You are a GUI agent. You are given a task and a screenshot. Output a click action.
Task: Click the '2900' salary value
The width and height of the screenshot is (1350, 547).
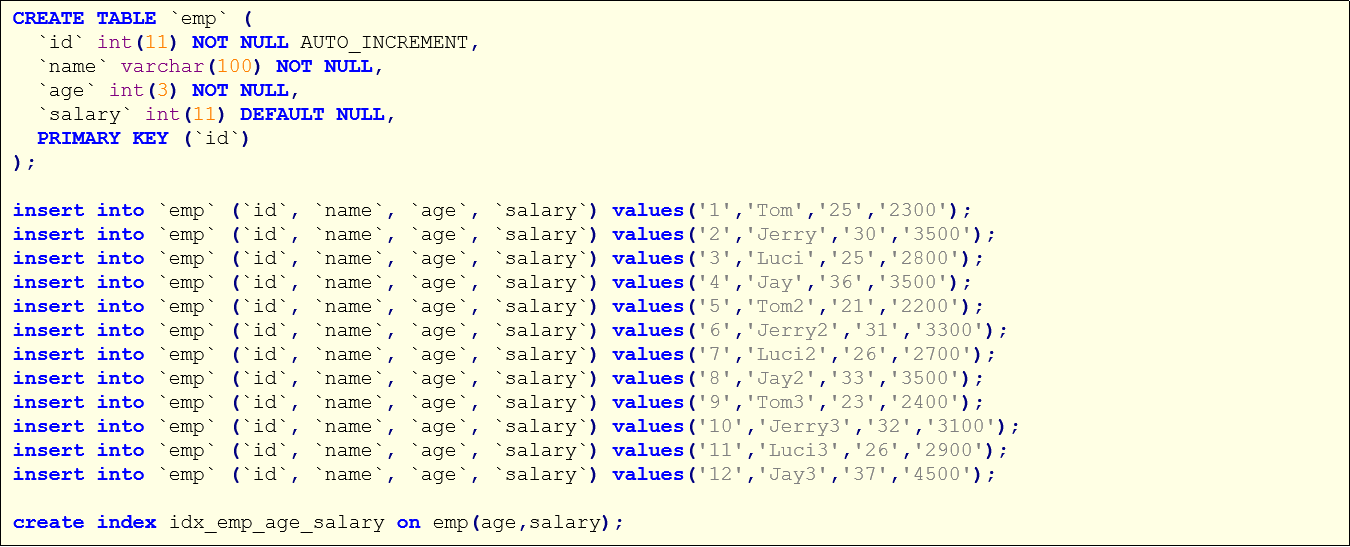pyautogui.click(x=949, y=450)
